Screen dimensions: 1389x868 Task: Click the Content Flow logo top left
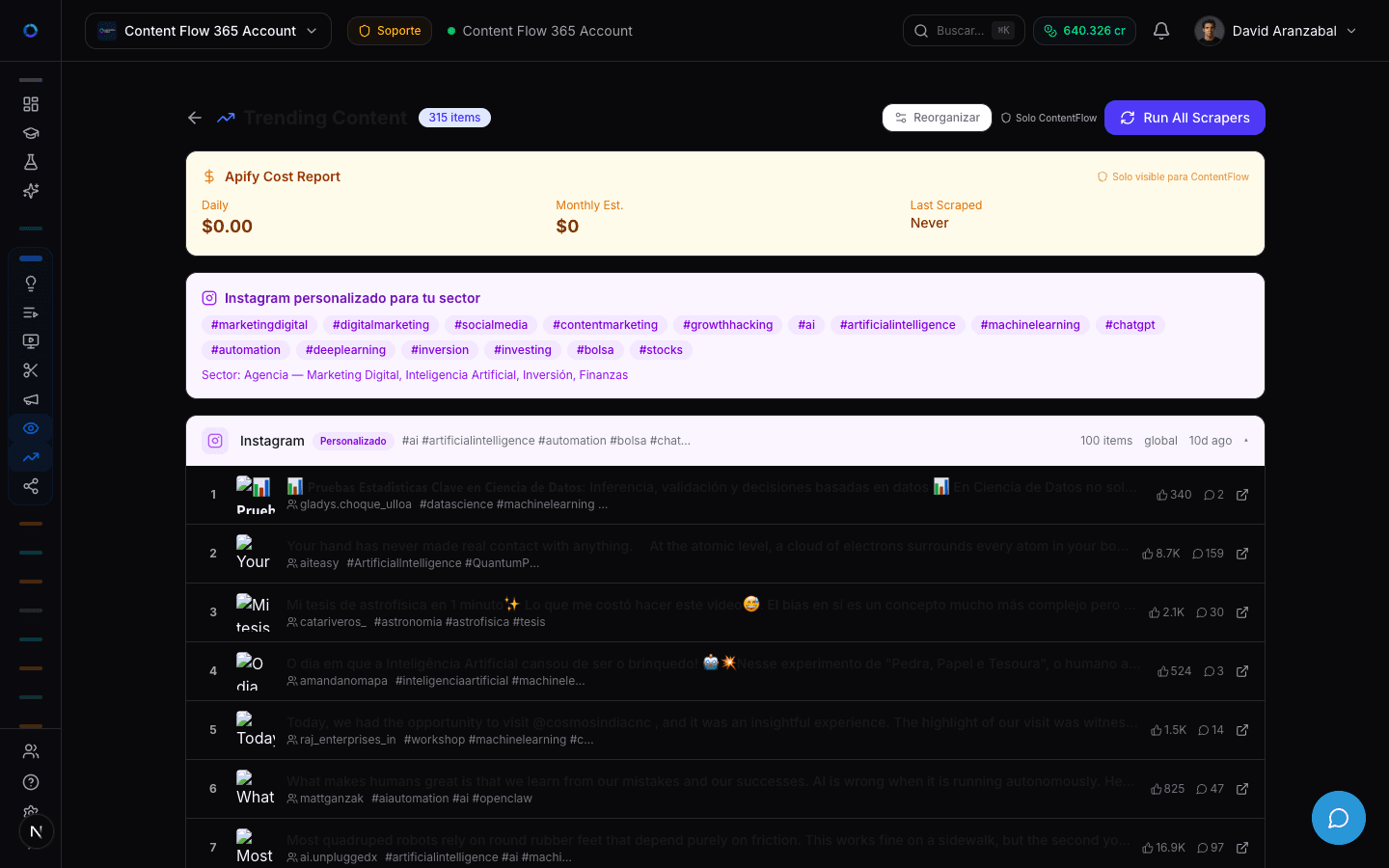point(31,31)
